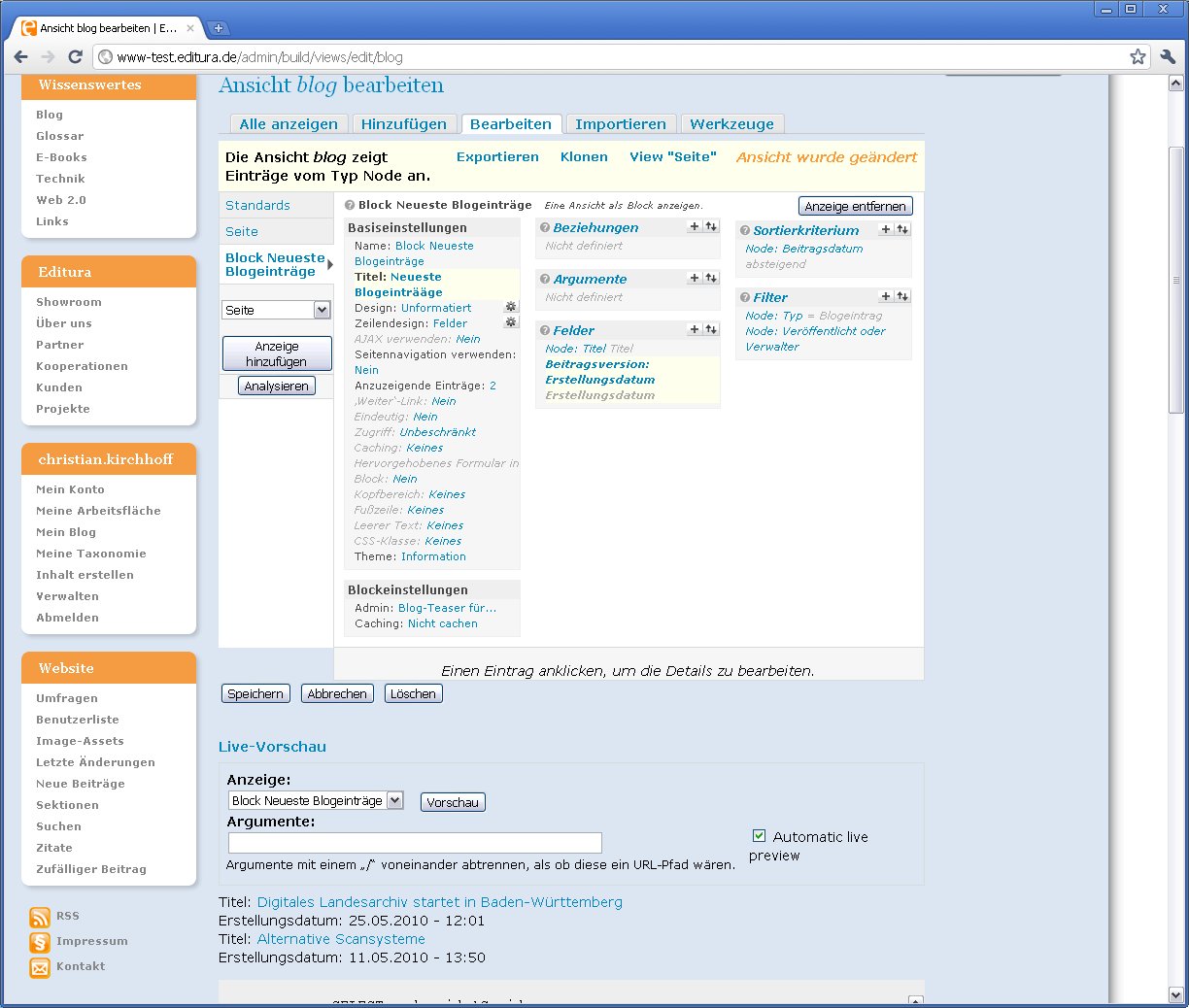Add a new filter with plus icon

click(886, 297)
